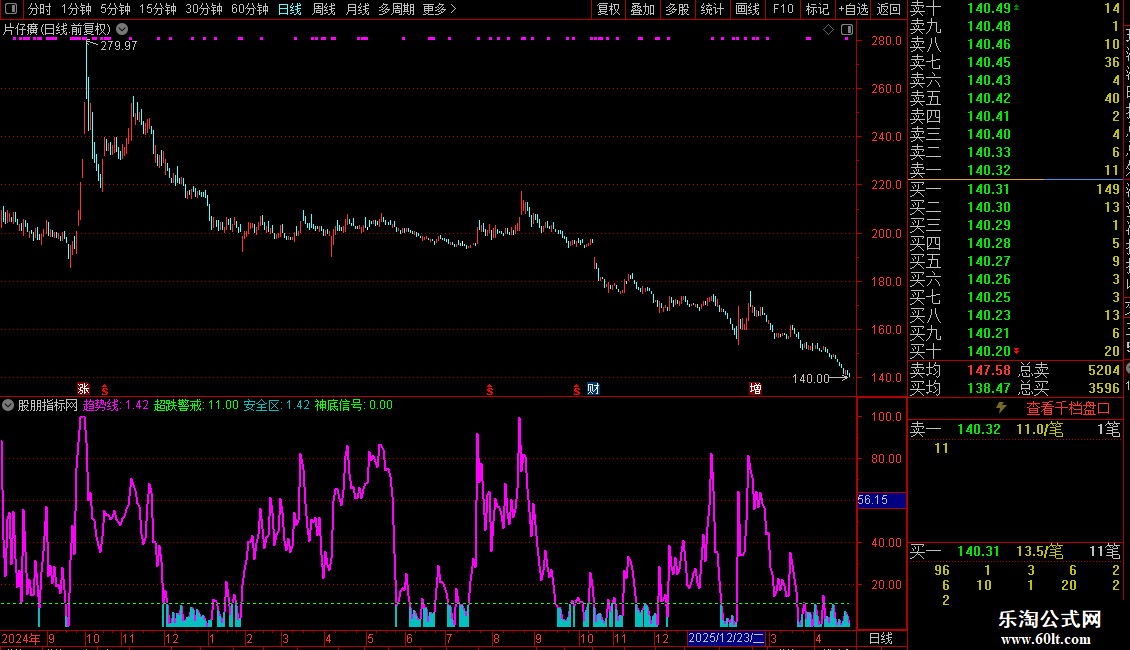Switch to 分时 intraday view
Screen dimensions: 1130x650
click(x=40, y=9)
